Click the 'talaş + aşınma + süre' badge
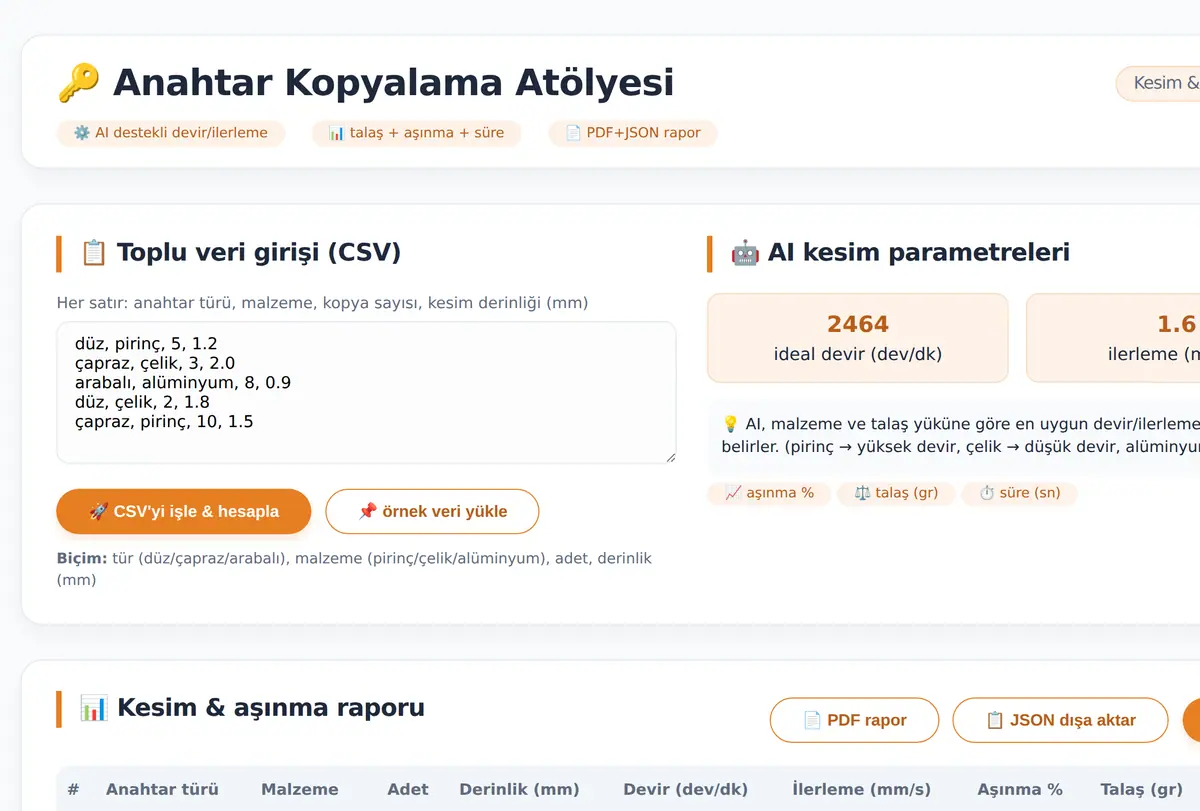The height and width of the screenshot is (811, 1200). pyautogui.click(x=416, y=132)
